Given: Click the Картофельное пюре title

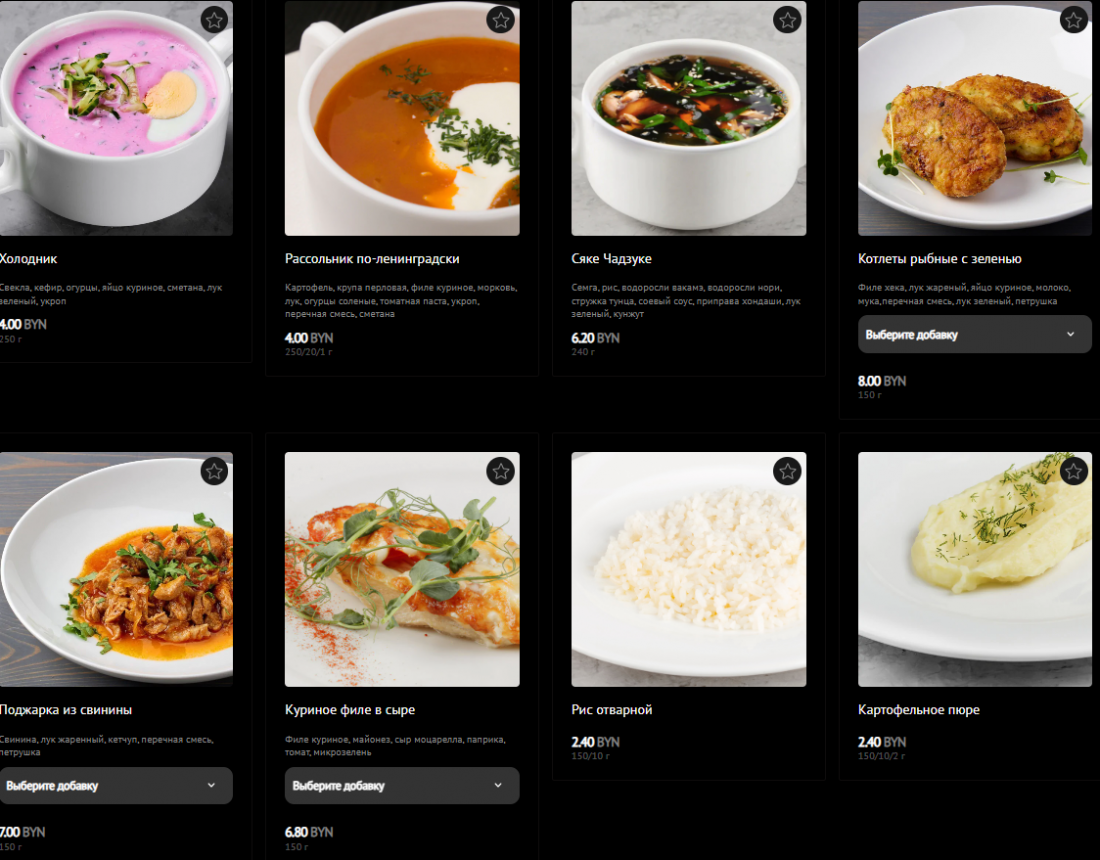Looking at the screenshot, I should coord(918,710).
